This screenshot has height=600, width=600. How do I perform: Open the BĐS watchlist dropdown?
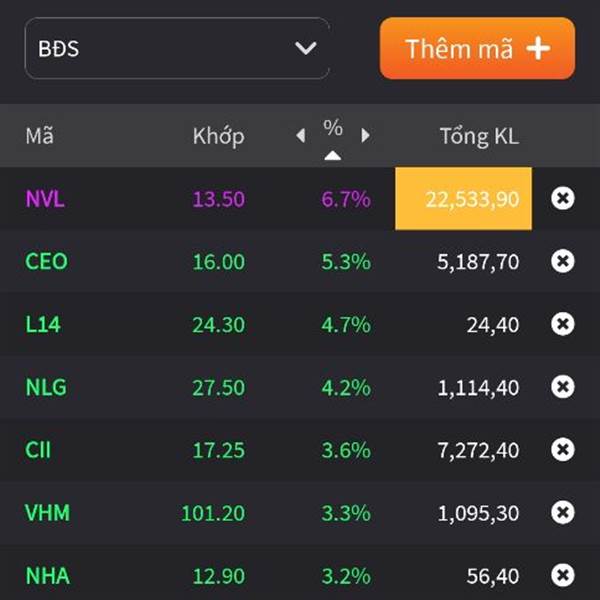[x=177, y=48]
